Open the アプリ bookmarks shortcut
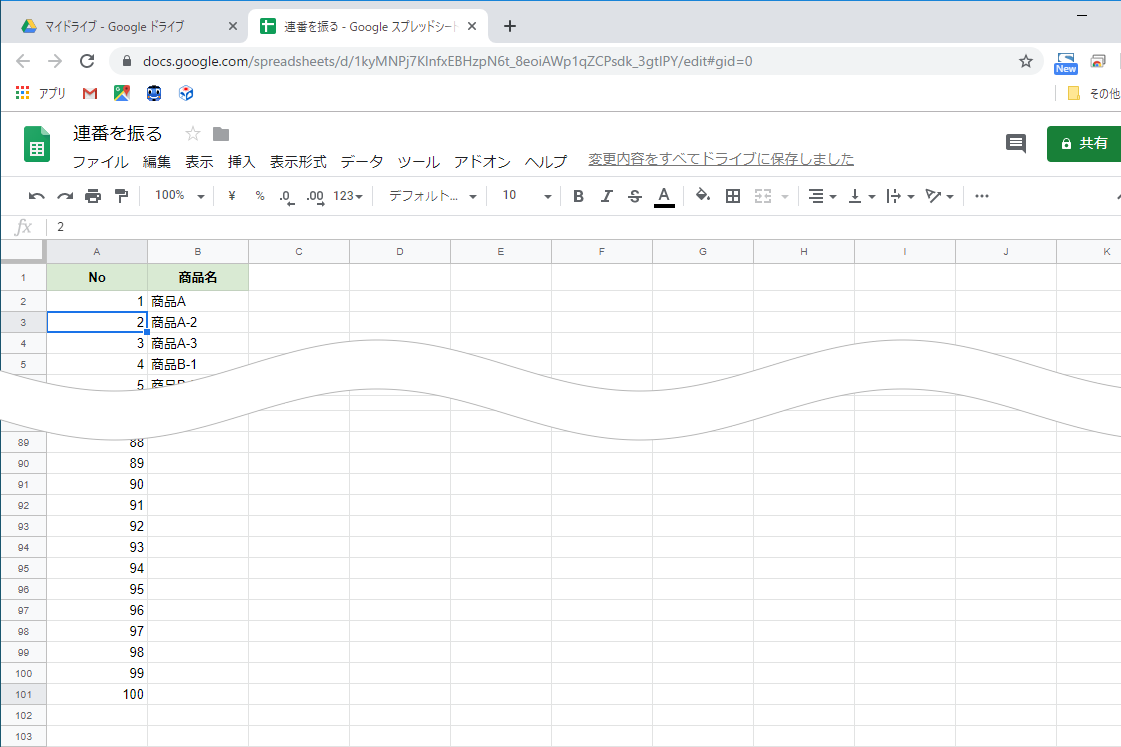 tap(41, 93)
